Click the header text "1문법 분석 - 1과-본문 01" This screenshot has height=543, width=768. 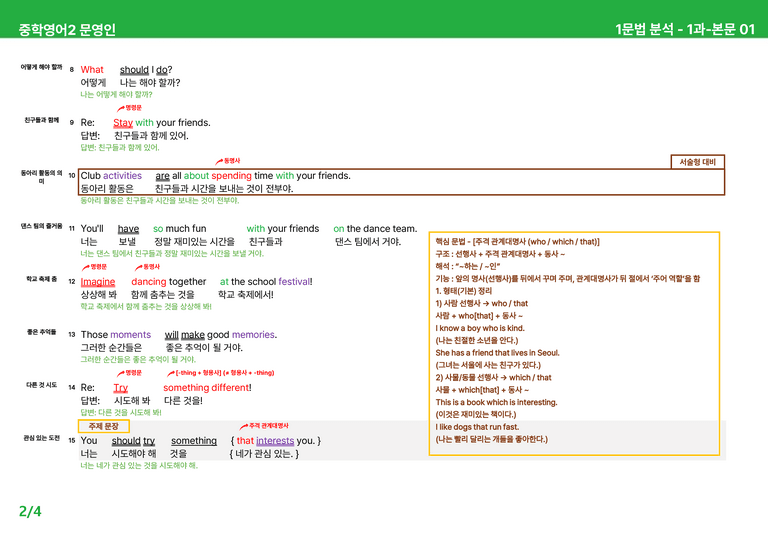[x=685, y=29]
